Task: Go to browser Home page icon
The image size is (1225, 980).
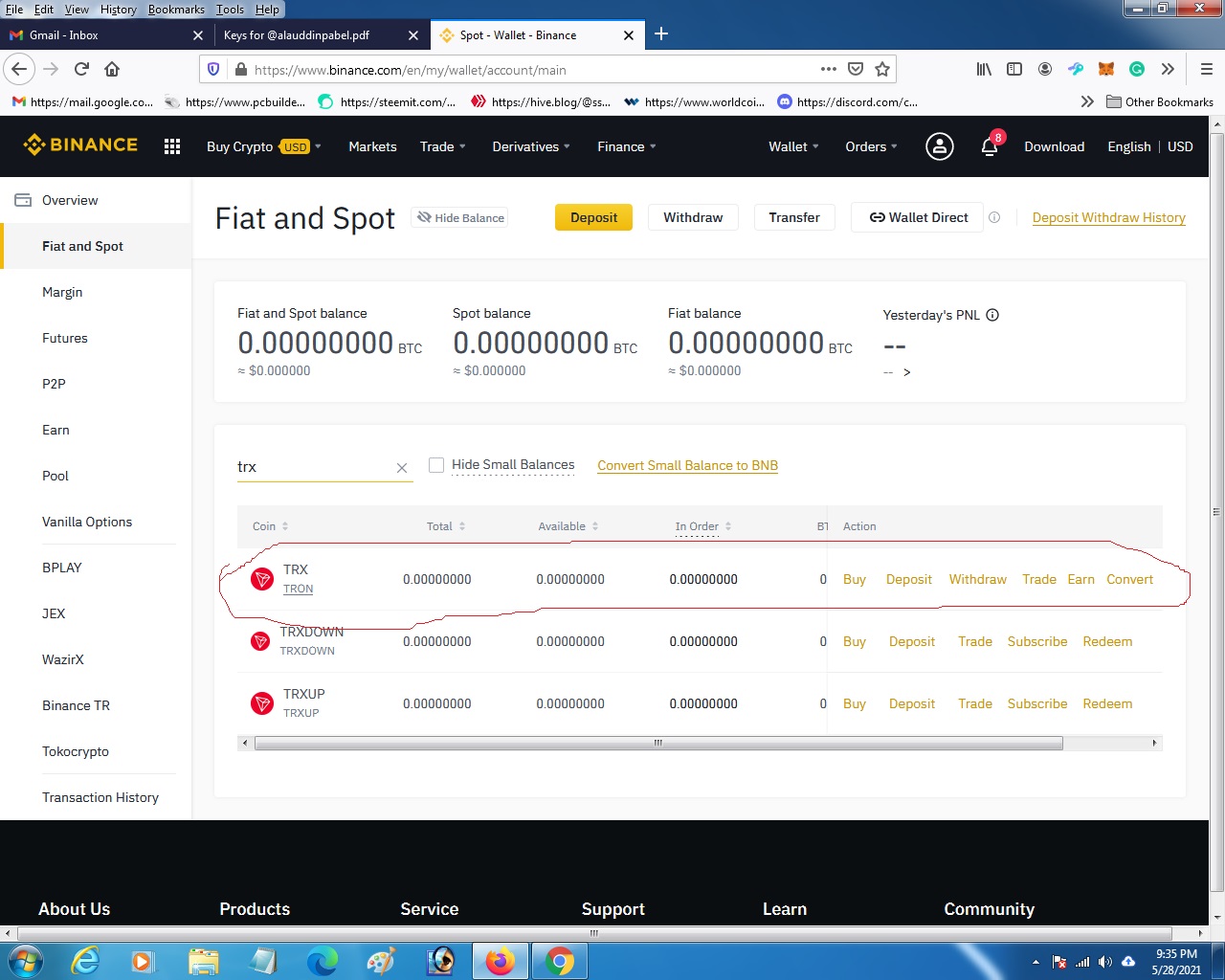Action: (112, 69)
